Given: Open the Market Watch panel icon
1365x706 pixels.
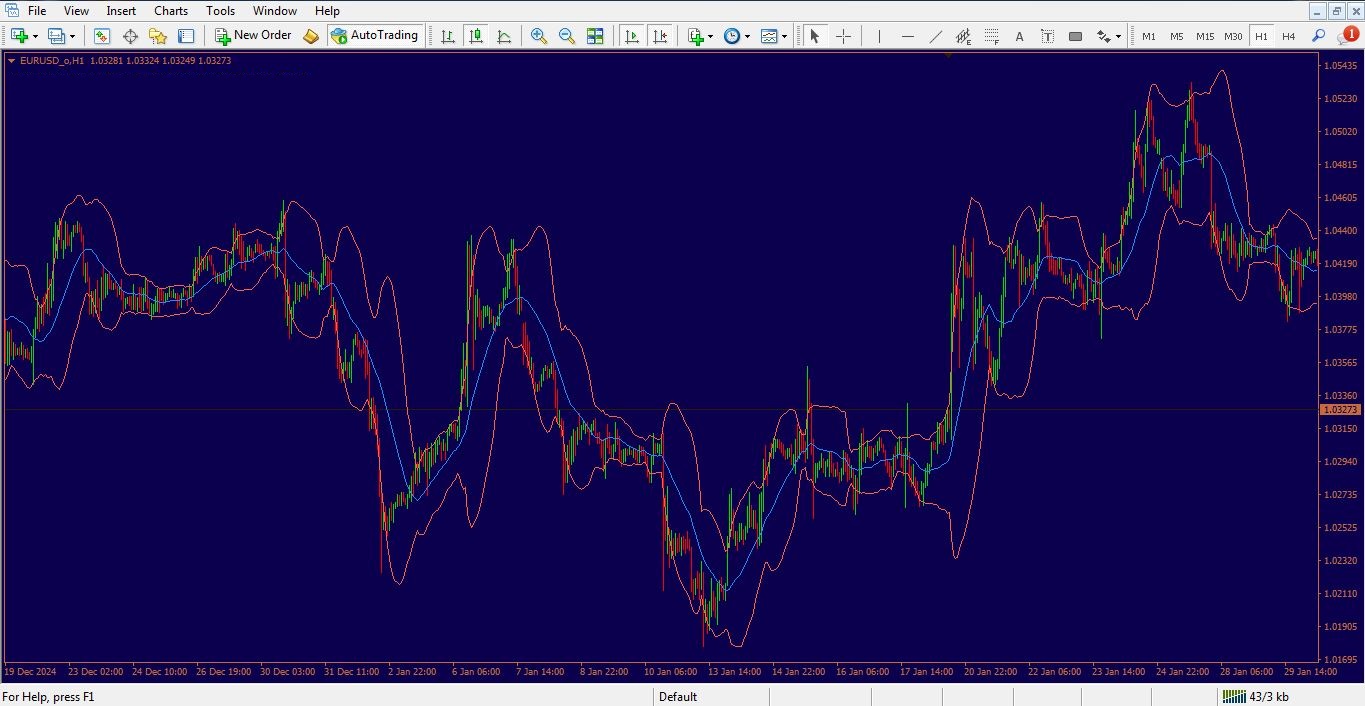Looking at the screenshot, I should tap(102, 36).
